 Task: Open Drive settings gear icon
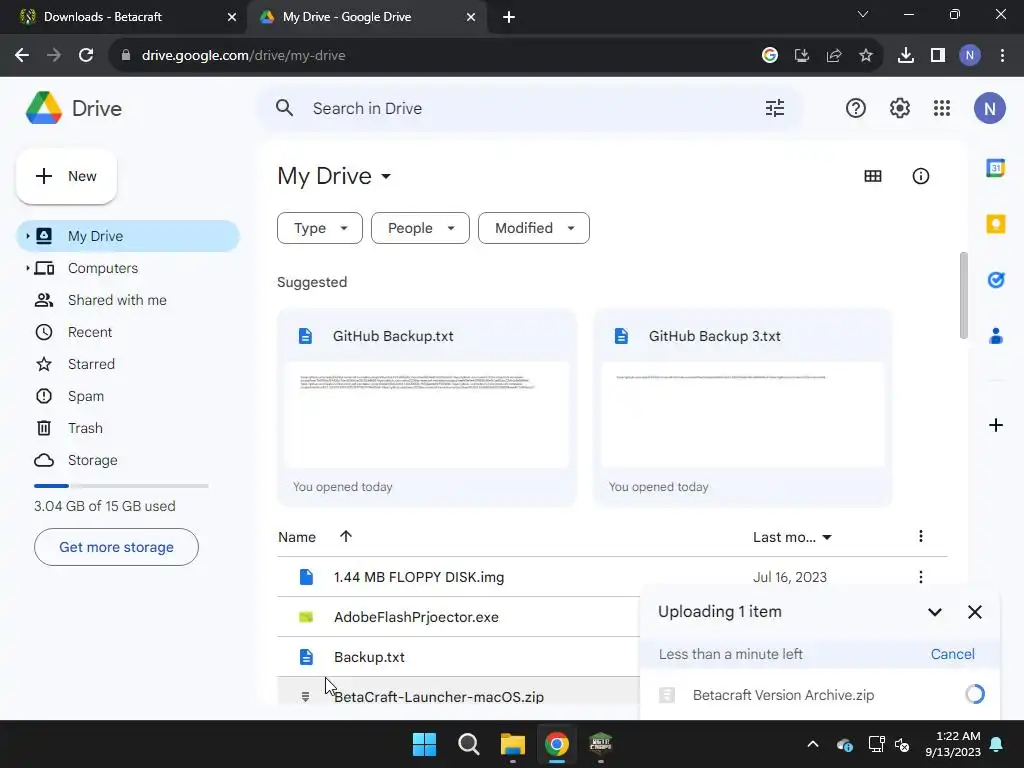[x=899, y=108]
